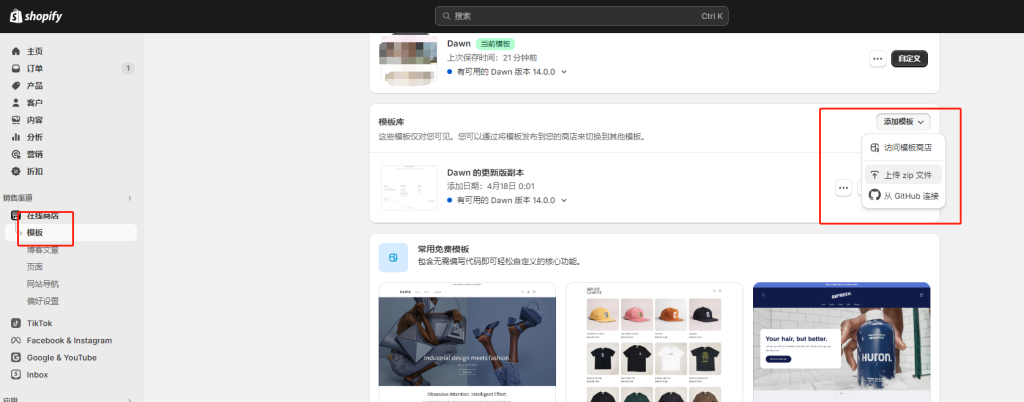
Task: Open 页面 pages submenu item
Action: pos(35,267)
